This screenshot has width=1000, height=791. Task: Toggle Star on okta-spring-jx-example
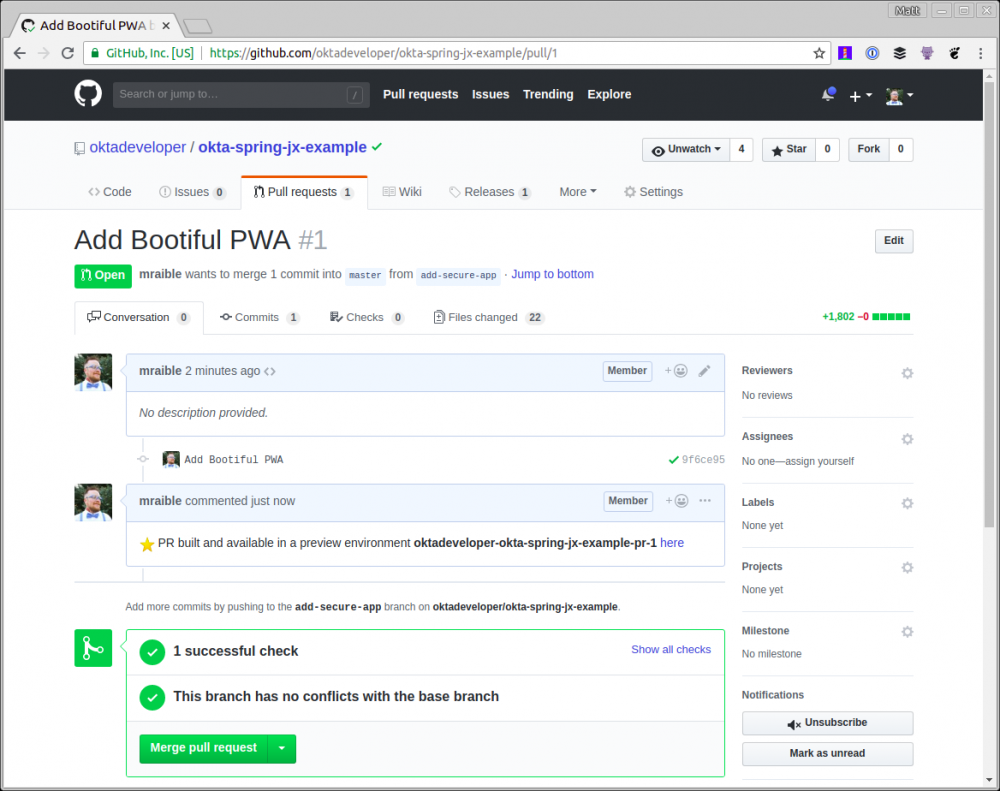coord(789,149)
